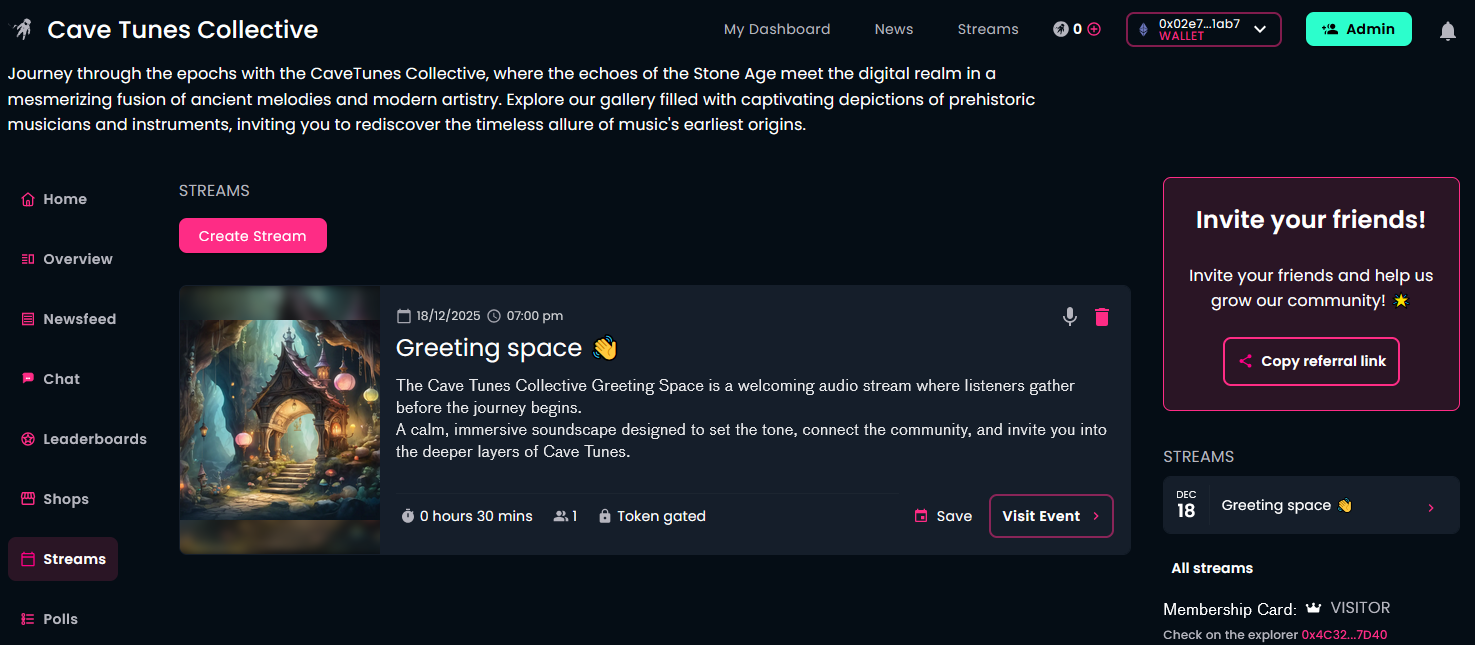Click the Visit Event arrow button

click(1051, 516)
